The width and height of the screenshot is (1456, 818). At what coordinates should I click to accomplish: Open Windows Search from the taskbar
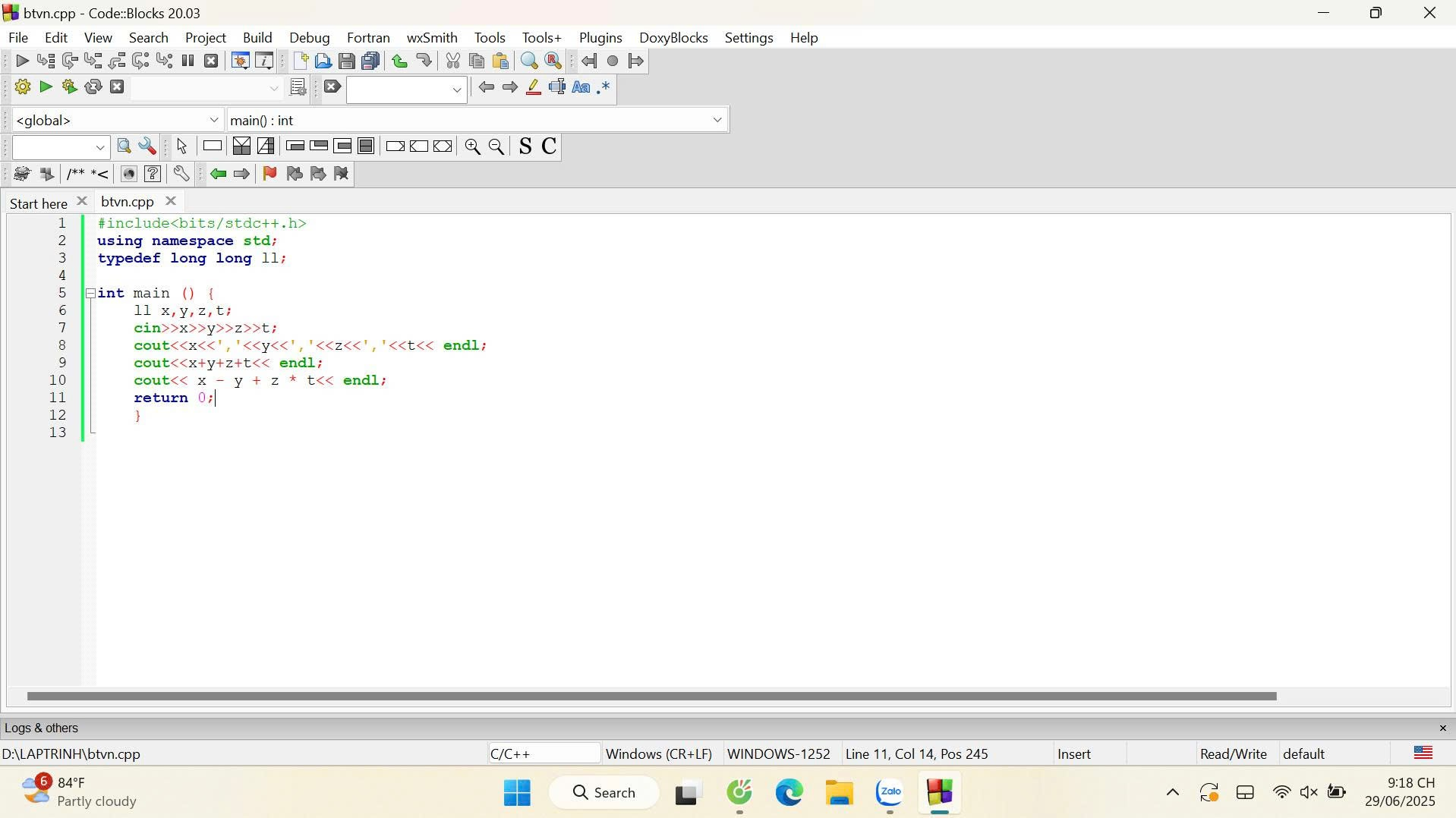[x=604, y=792]
